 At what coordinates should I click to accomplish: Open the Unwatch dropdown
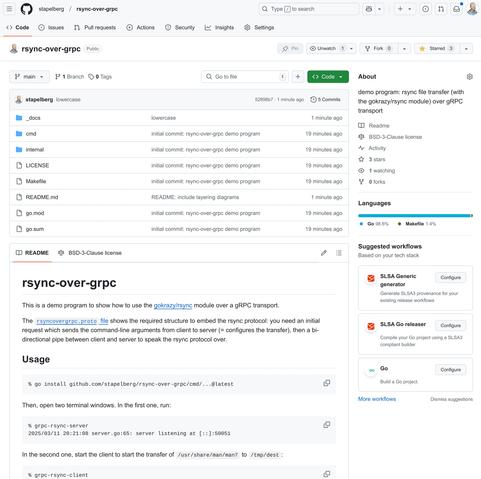pyautogui.click(x=331, y=49)
